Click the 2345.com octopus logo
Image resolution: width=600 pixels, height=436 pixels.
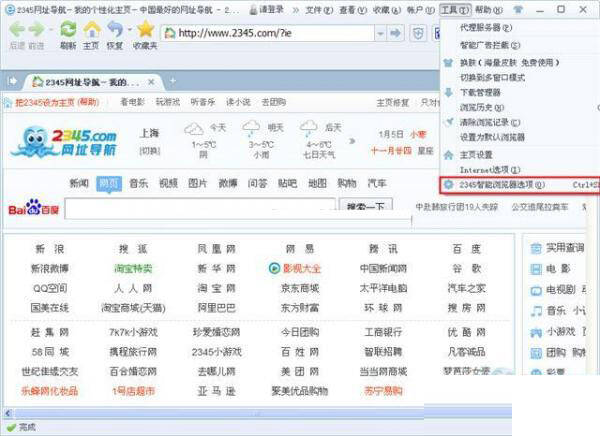pyautogui.click(x=64, y=141)
